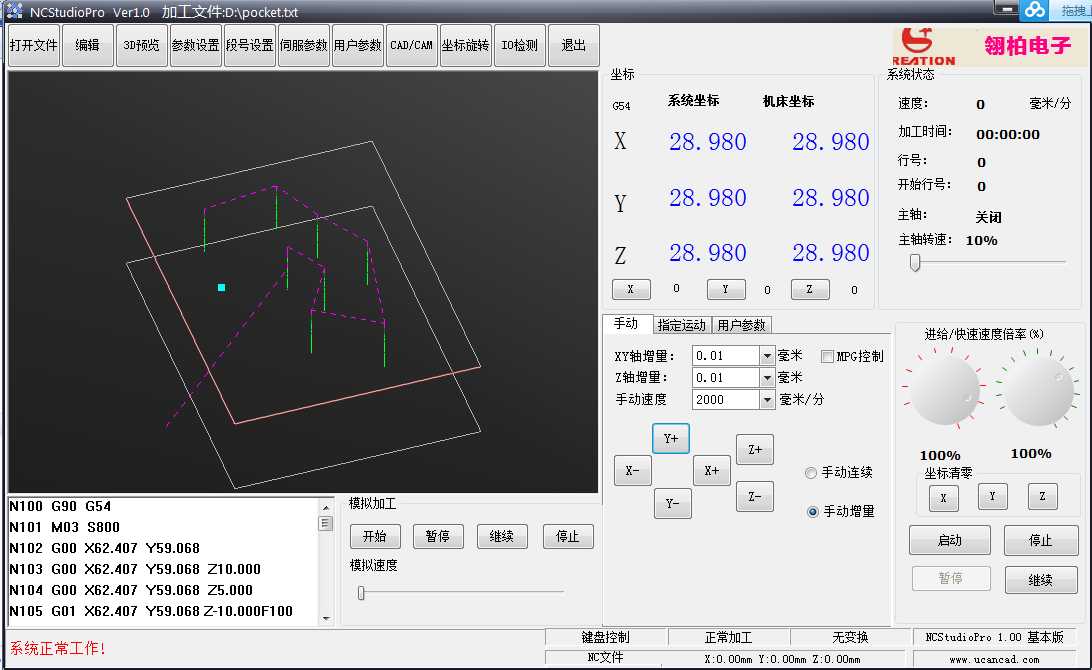Click Z轴增量 input field

click(725, 377)
